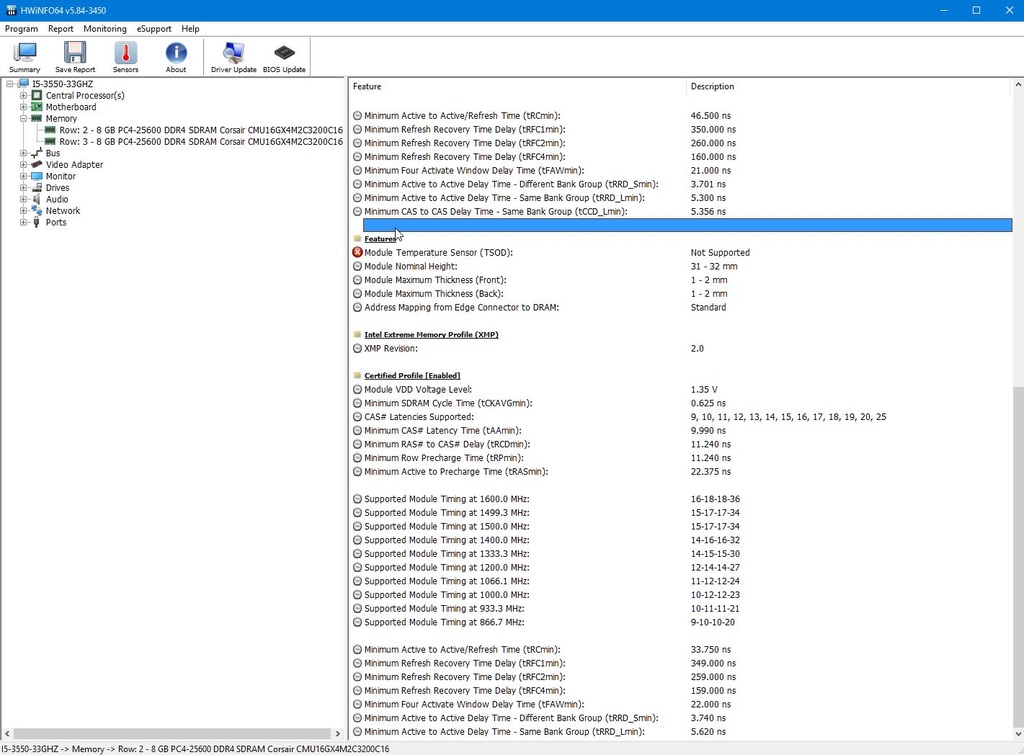Viewport: 1024px width, 755px height.
Task: Select the XMP Revision row
Action: pos(682,348)
